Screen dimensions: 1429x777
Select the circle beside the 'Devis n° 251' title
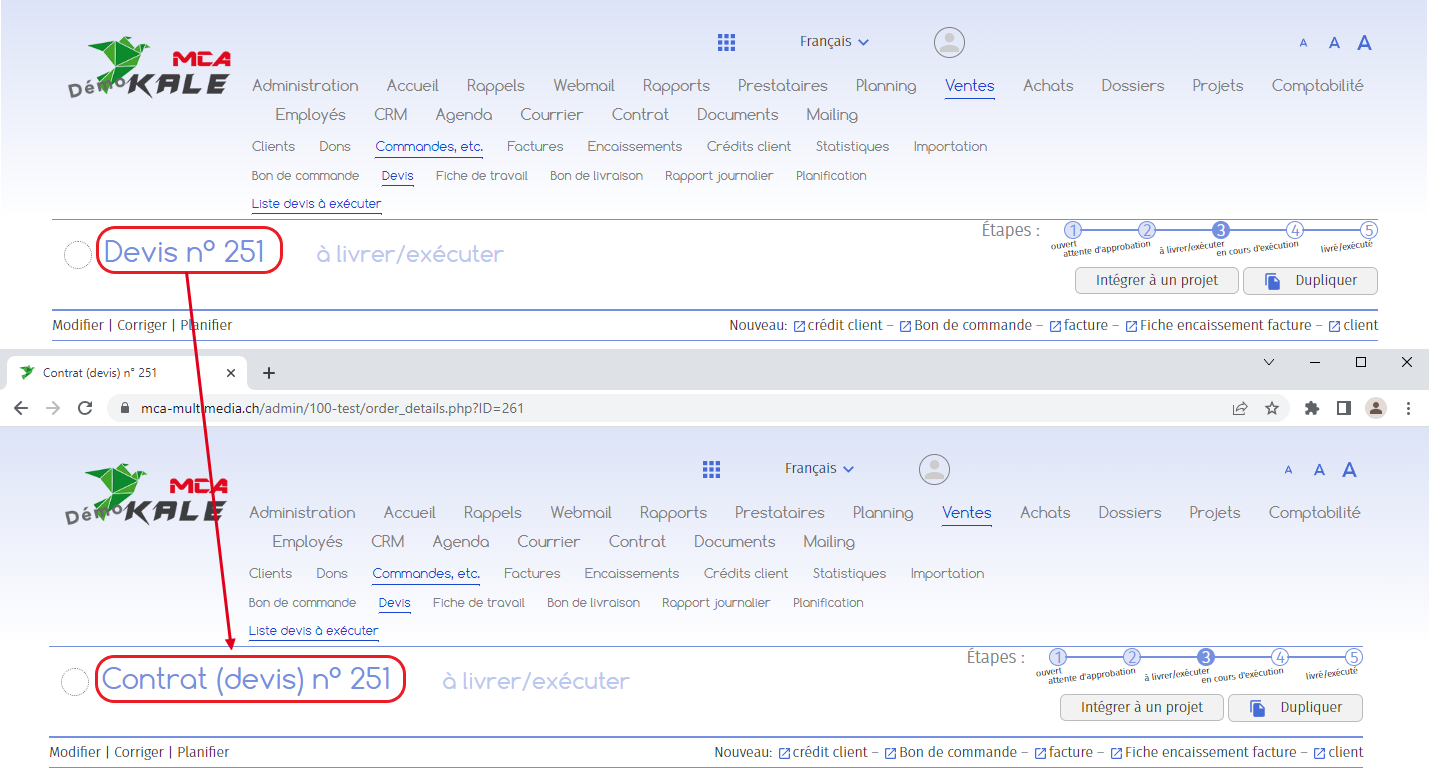(78, 255)
